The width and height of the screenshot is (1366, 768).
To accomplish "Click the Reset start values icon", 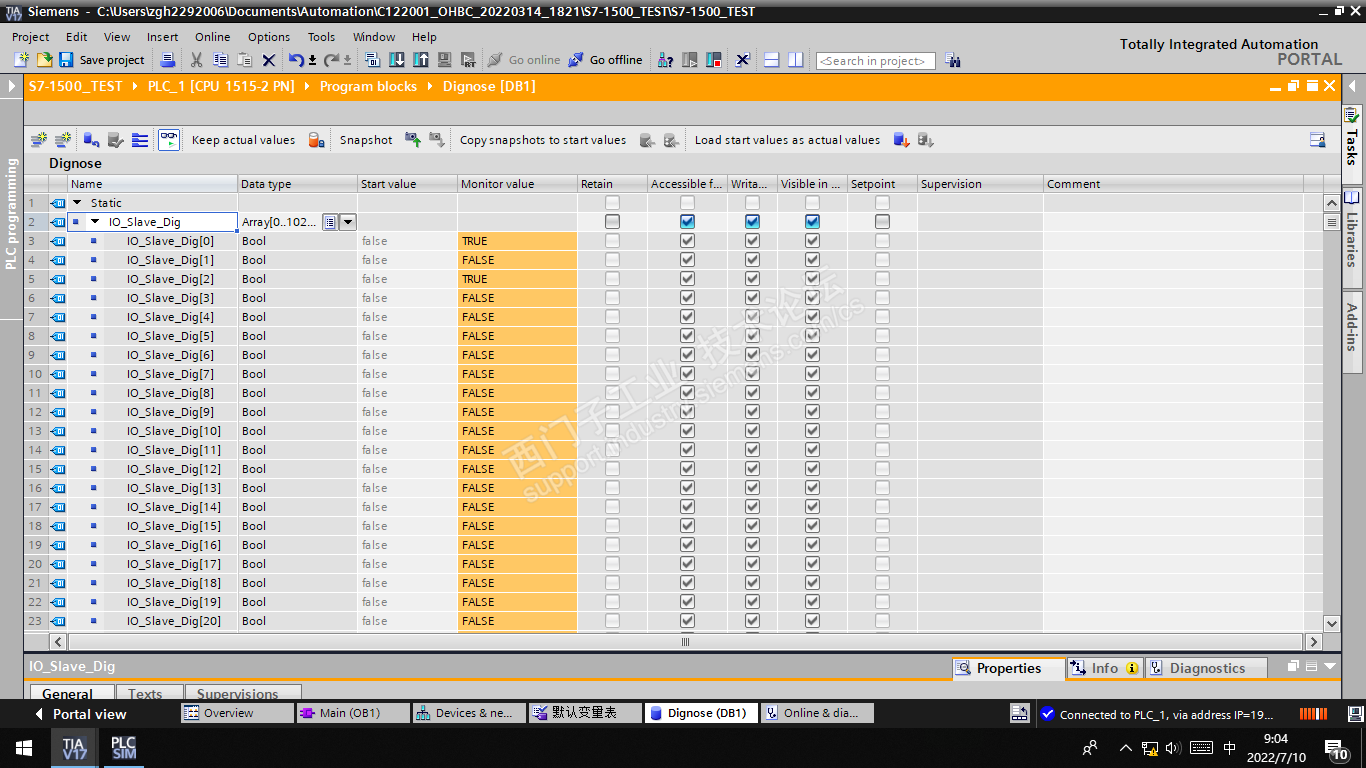I will (91, 140).
